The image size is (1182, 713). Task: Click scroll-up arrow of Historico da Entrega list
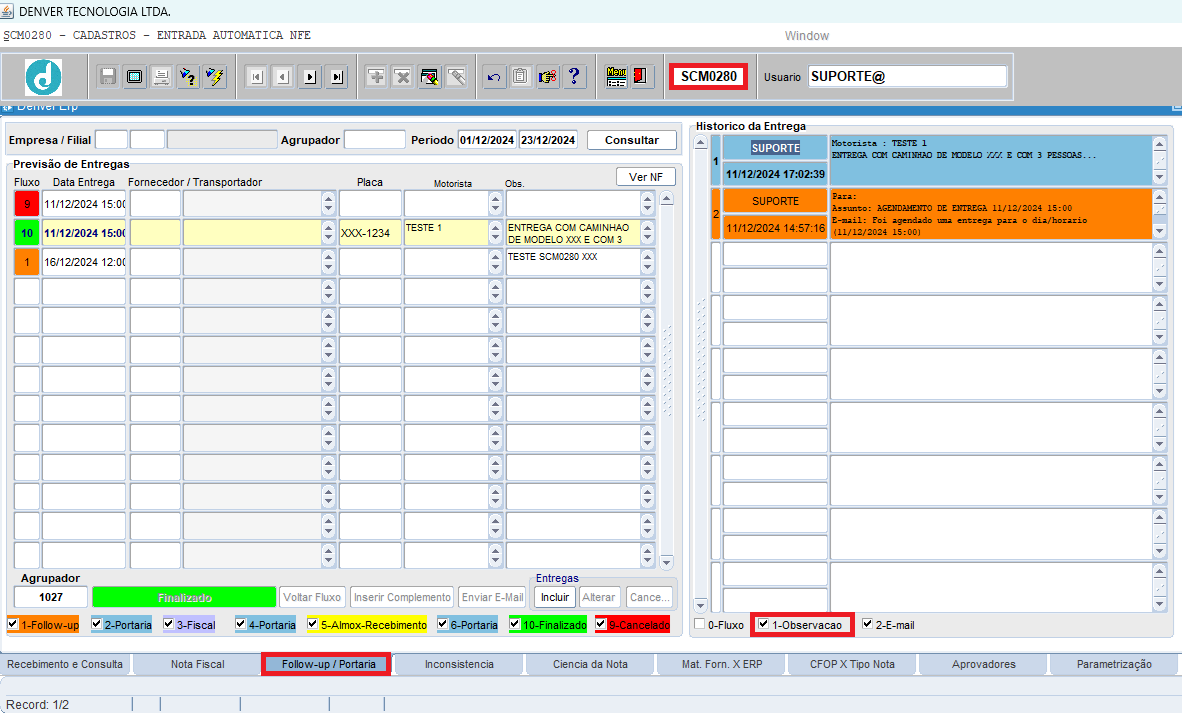[700, 142]
